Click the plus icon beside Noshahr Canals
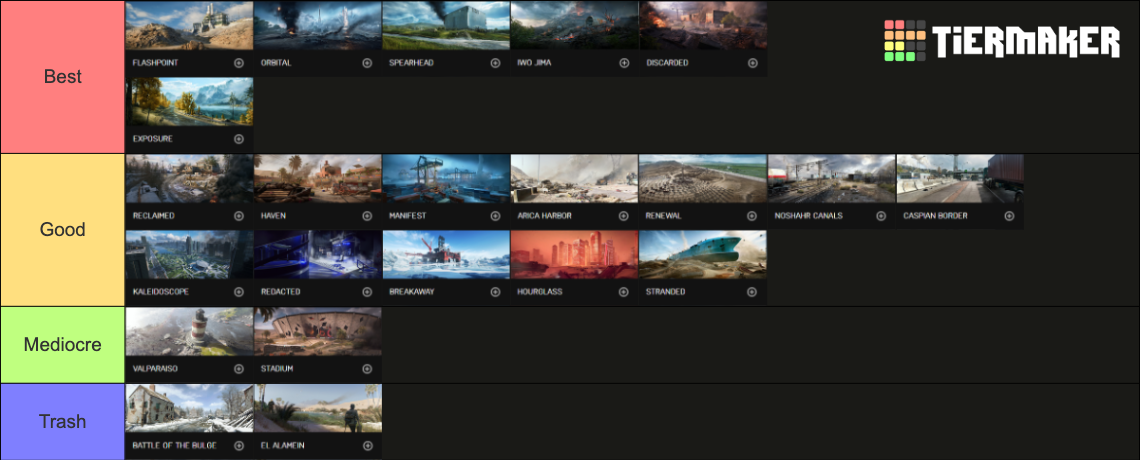 (x=880, y=216)
